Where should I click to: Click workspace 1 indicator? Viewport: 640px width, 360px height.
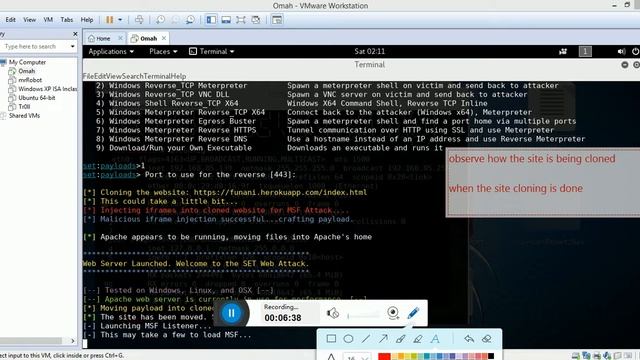pos(585,51)
